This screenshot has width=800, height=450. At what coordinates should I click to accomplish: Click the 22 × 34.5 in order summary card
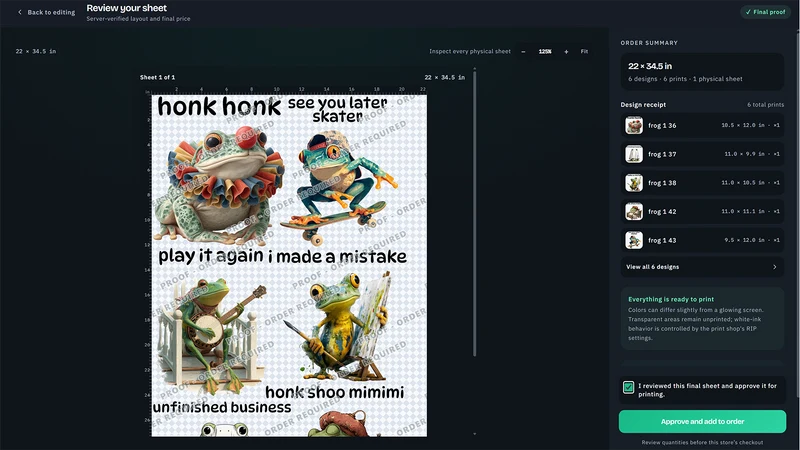pos(702,71)
